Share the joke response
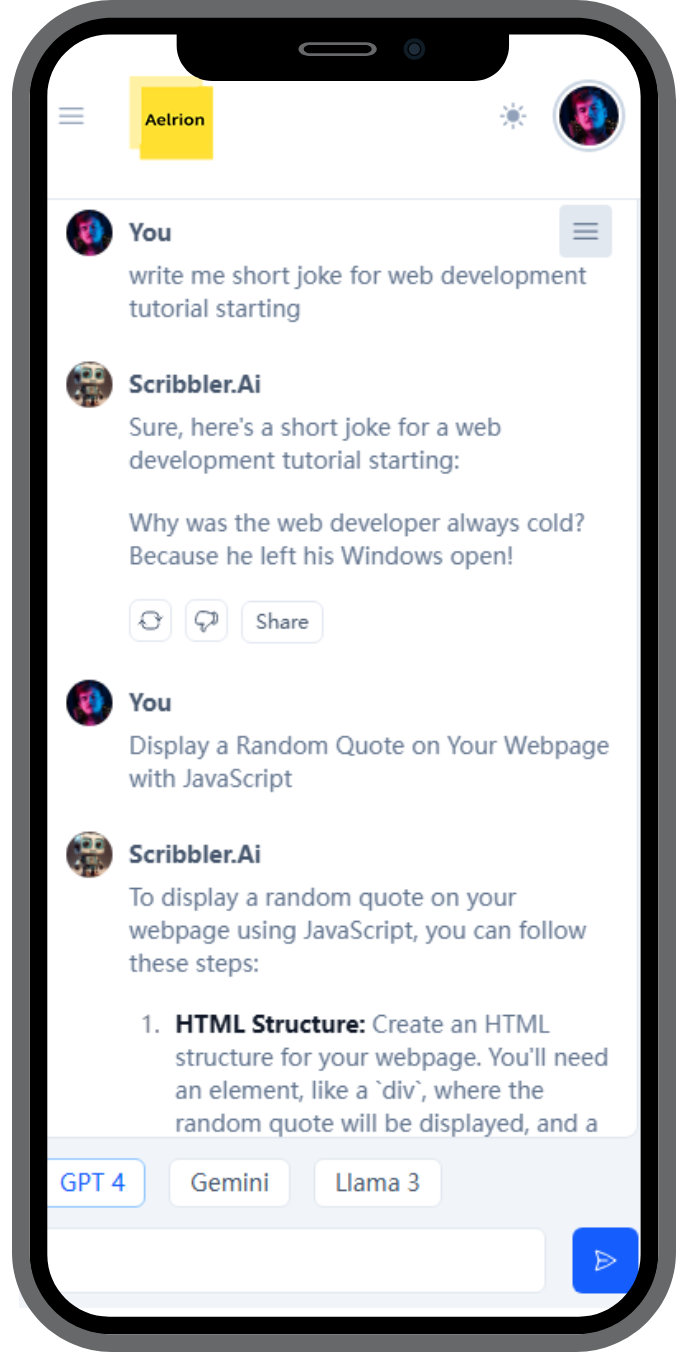Screen dimensions: 700x1352 coord(282,621)
